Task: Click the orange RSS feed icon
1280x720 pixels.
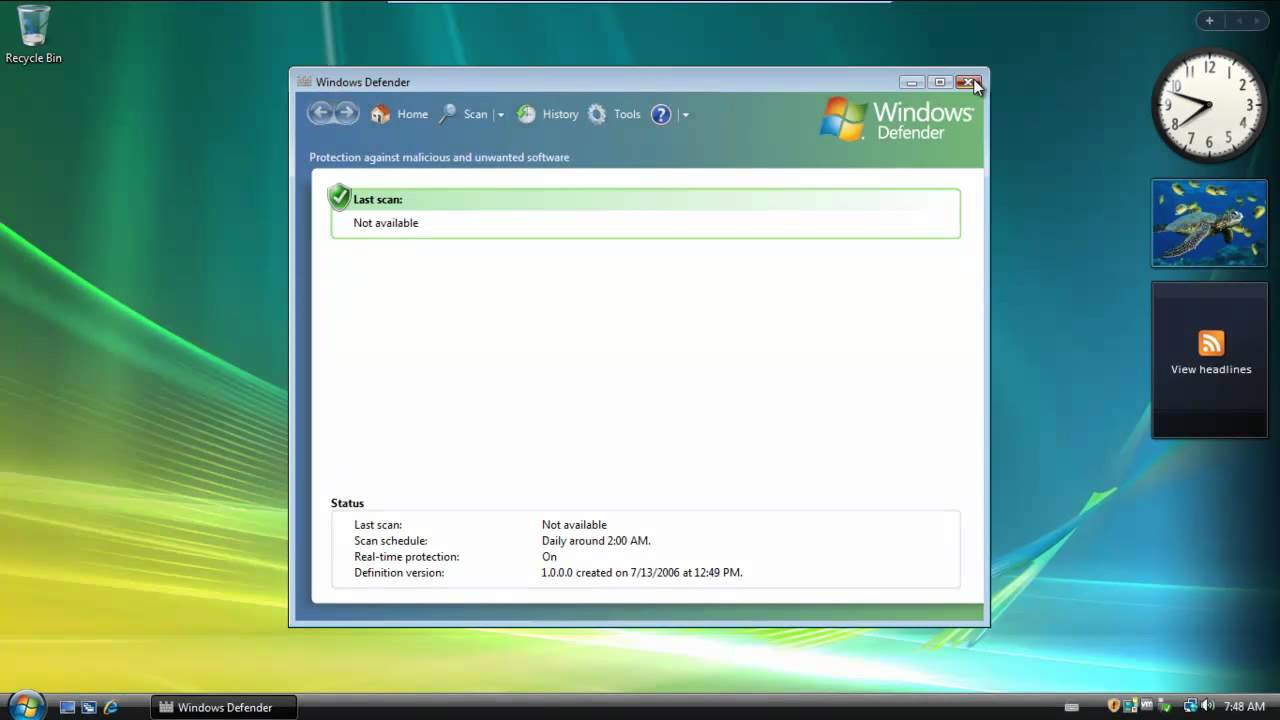Action: pyautogui.click(x=1211, y=343)
